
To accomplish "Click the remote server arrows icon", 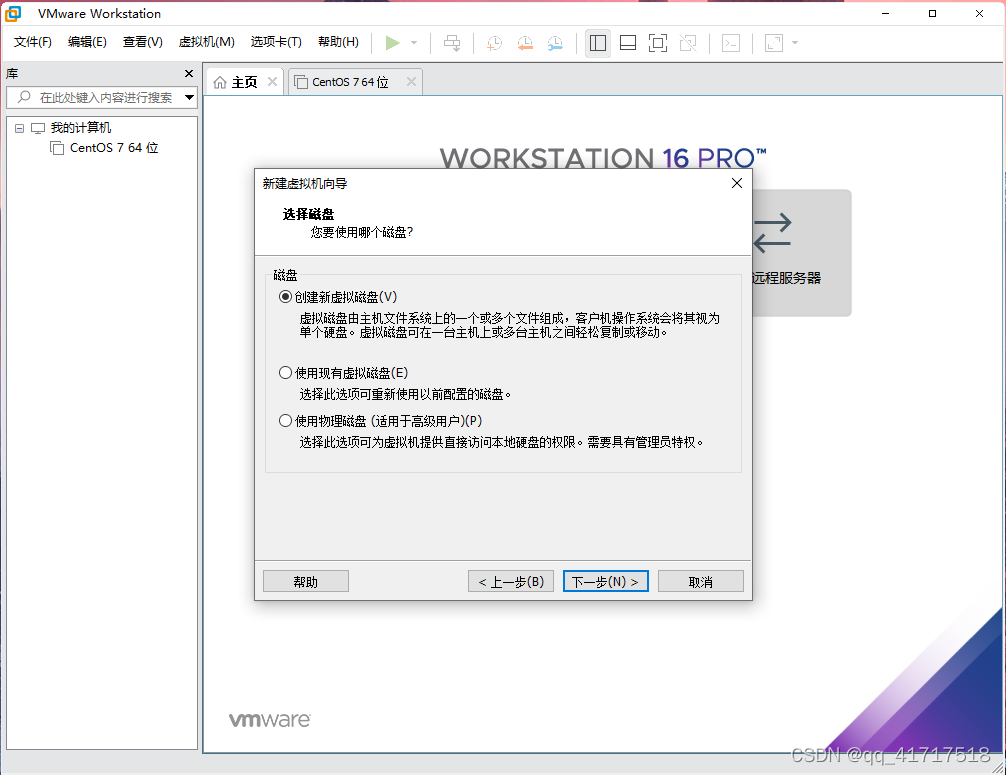I will pyautogui.click(x=772, y=232).
